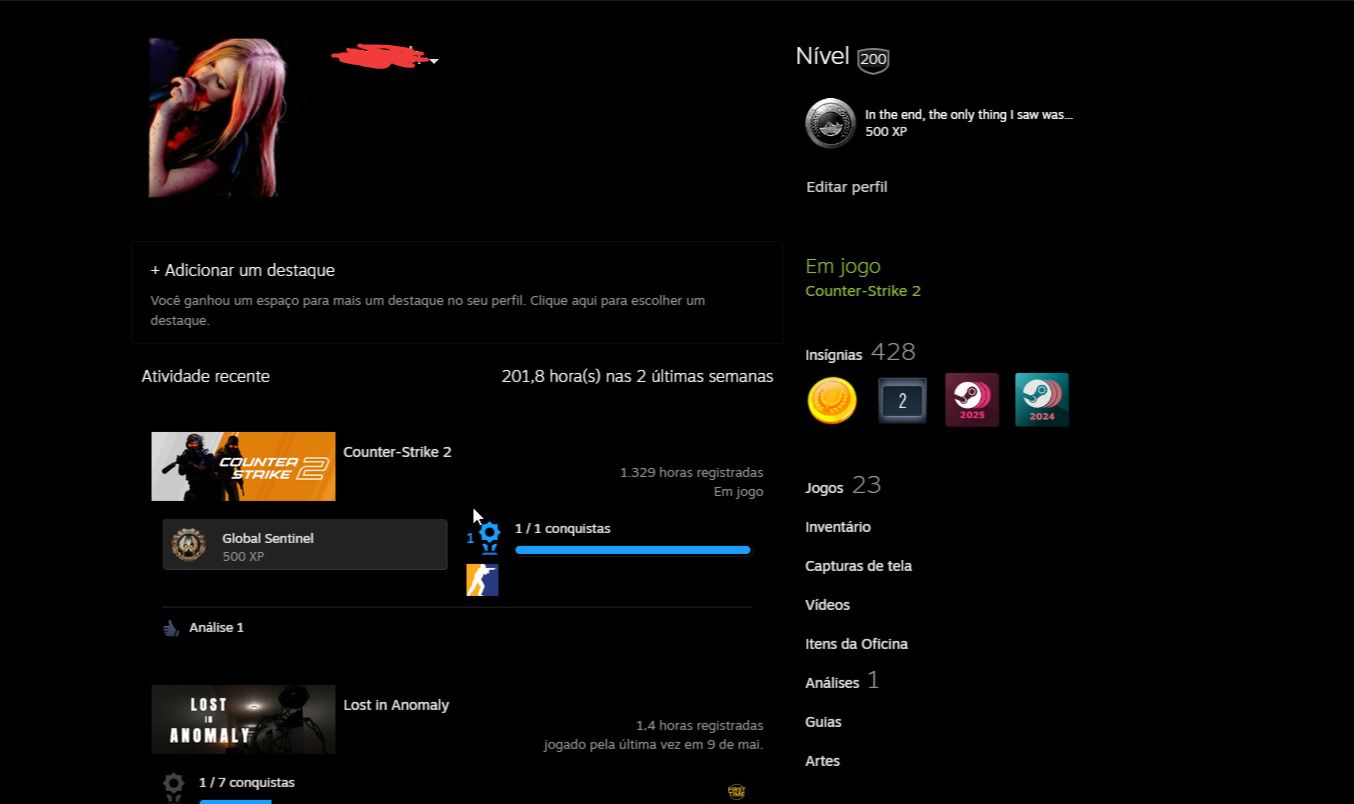Open Inventário
This screenshot has width=1354, height=804.
pos(838,527)
